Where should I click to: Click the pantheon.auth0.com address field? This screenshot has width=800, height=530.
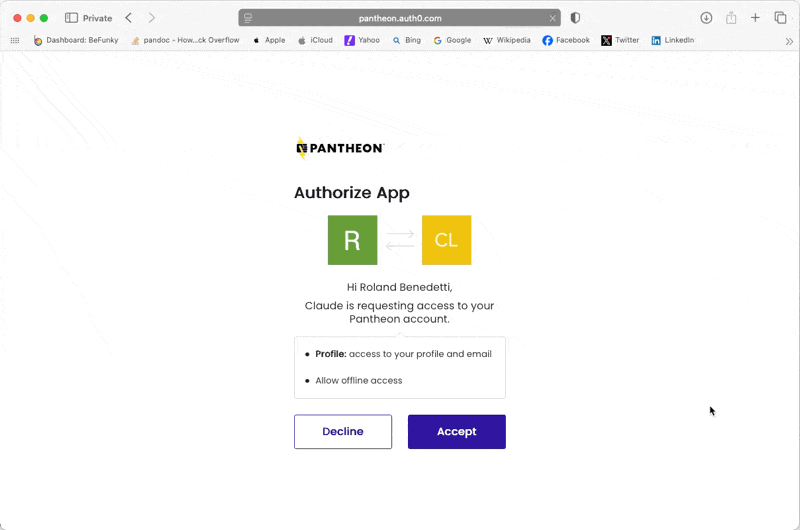coord(400,18)
